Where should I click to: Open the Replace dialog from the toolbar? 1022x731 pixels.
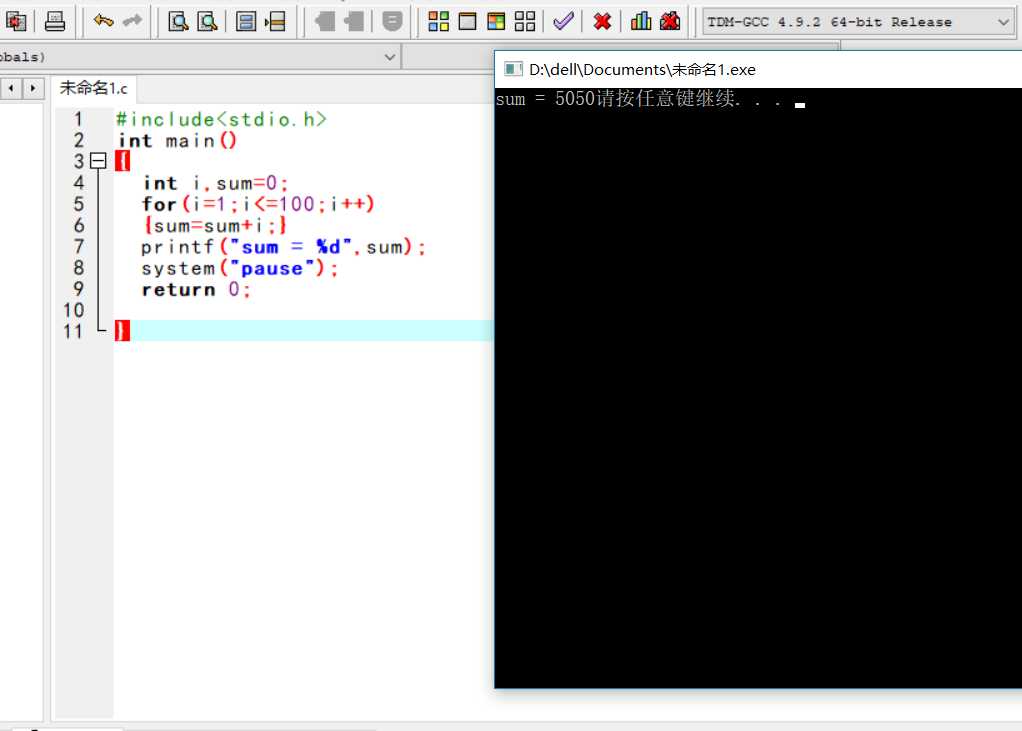click(207, 22)
